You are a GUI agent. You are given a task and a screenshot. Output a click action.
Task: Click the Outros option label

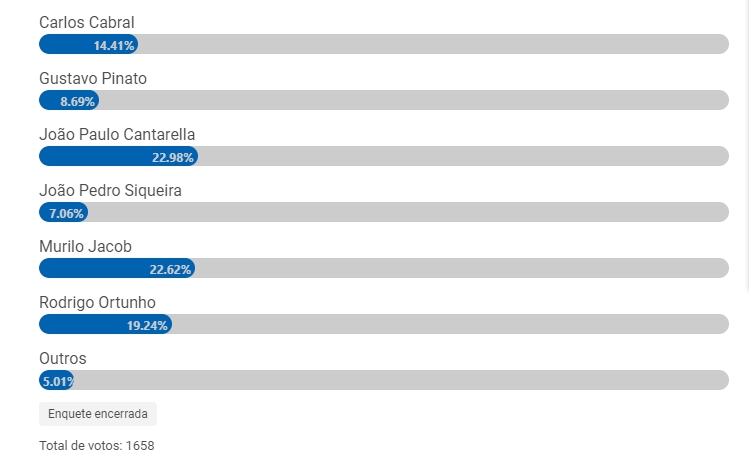click(x=63, y=358)
